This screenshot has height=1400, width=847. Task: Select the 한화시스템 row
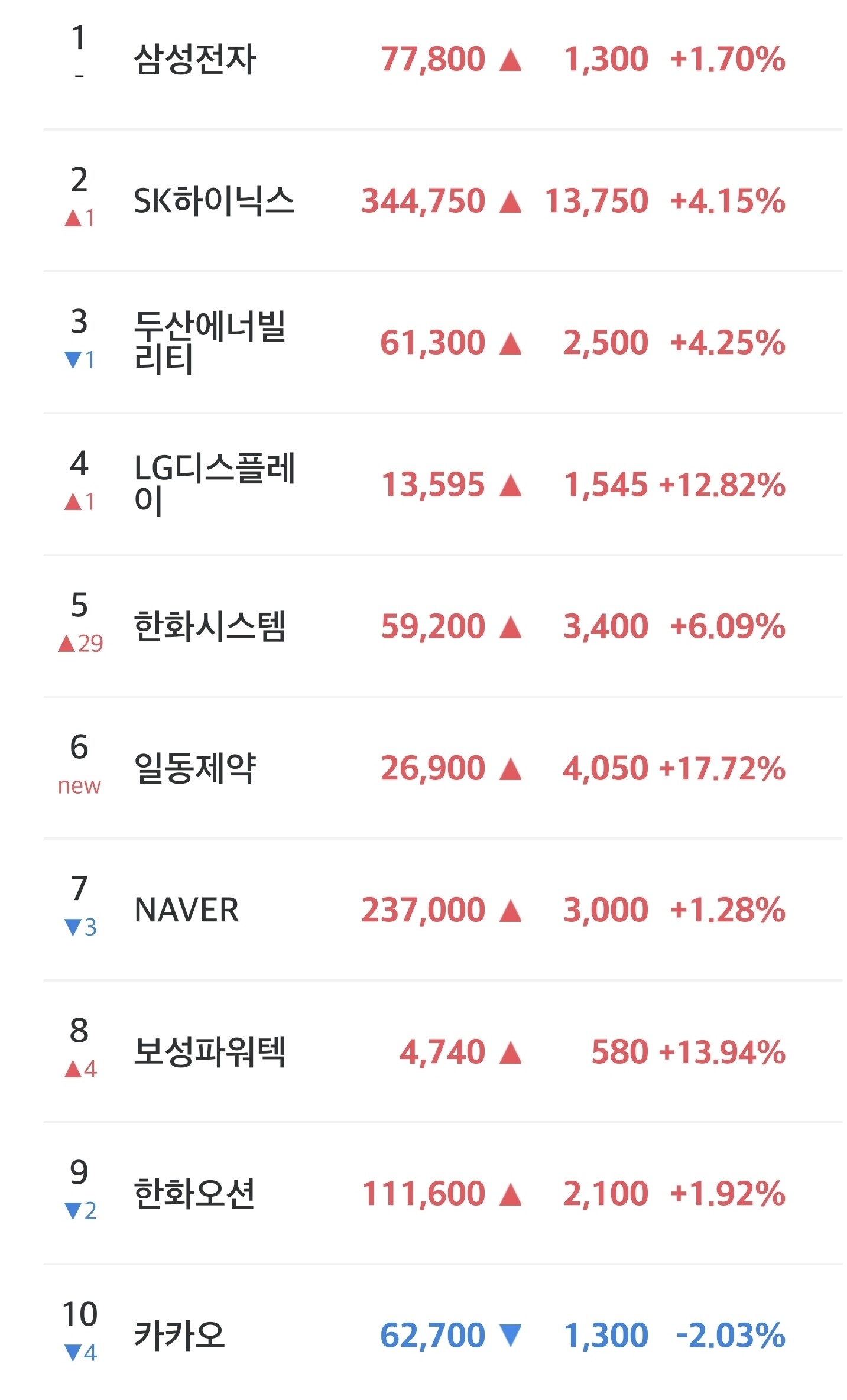tap(443, 626)
